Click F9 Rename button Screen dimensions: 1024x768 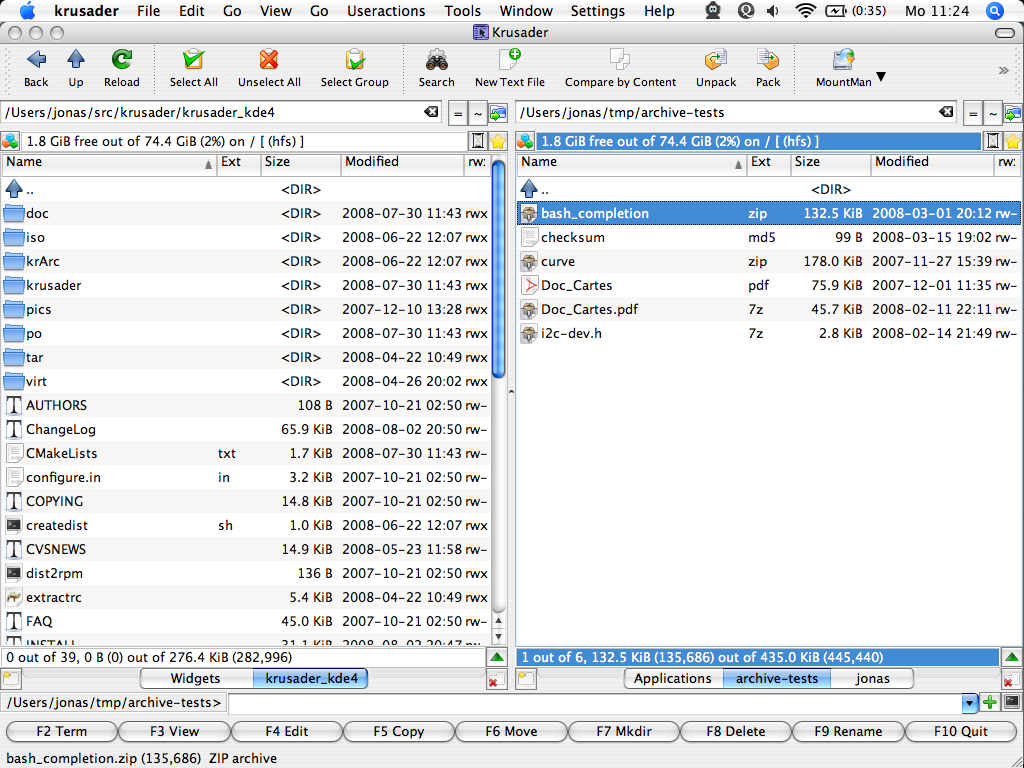click(848, 731)
